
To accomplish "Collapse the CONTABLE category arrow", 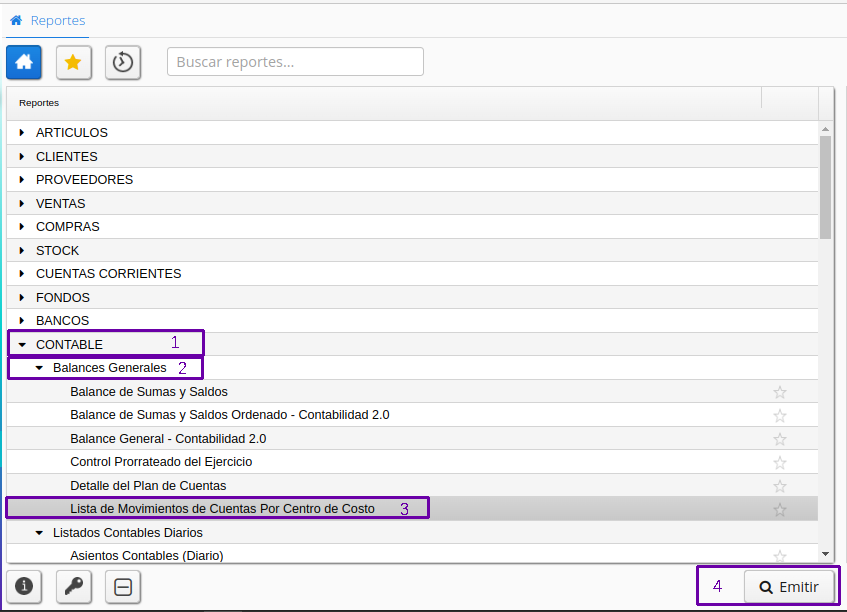I will point(22,344).
